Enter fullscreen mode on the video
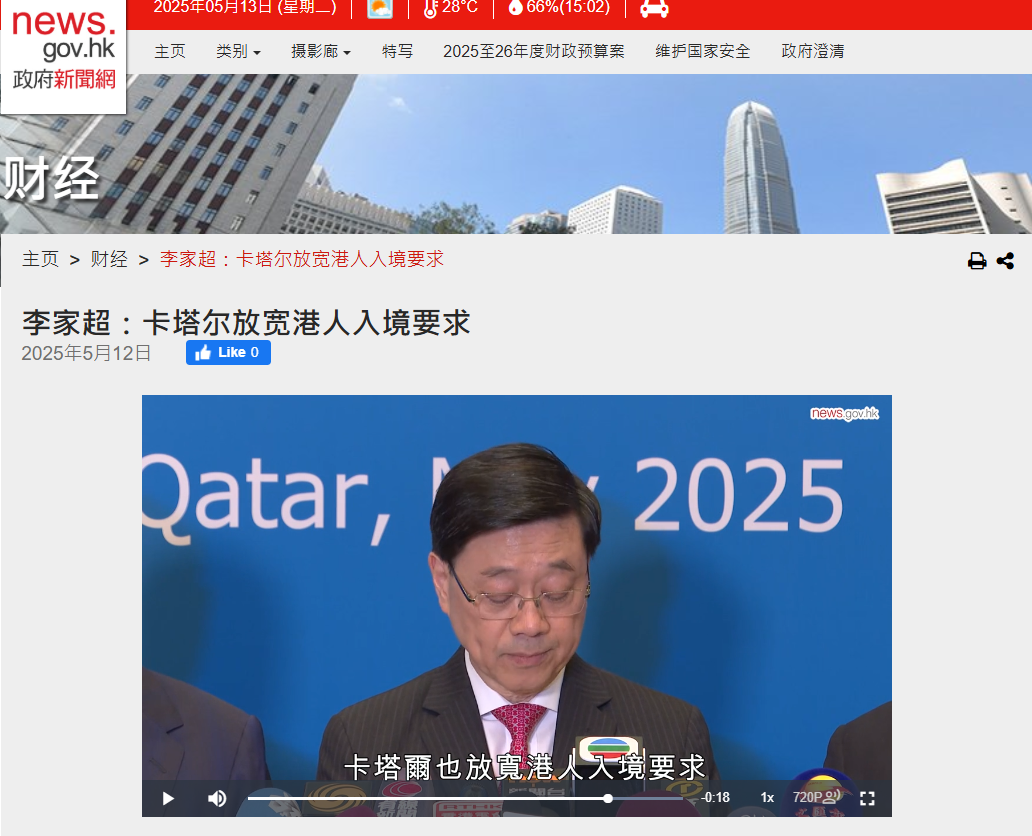The image size is (1032, 836). pos(867,798)
